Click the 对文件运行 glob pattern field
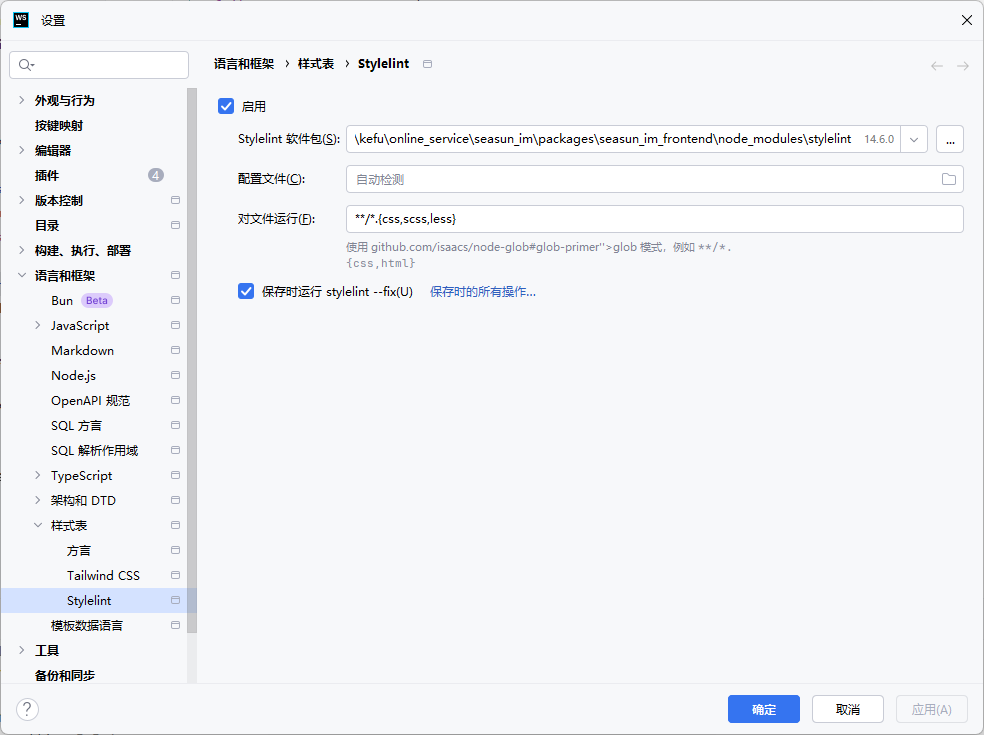984x735 pixels. 654,219
